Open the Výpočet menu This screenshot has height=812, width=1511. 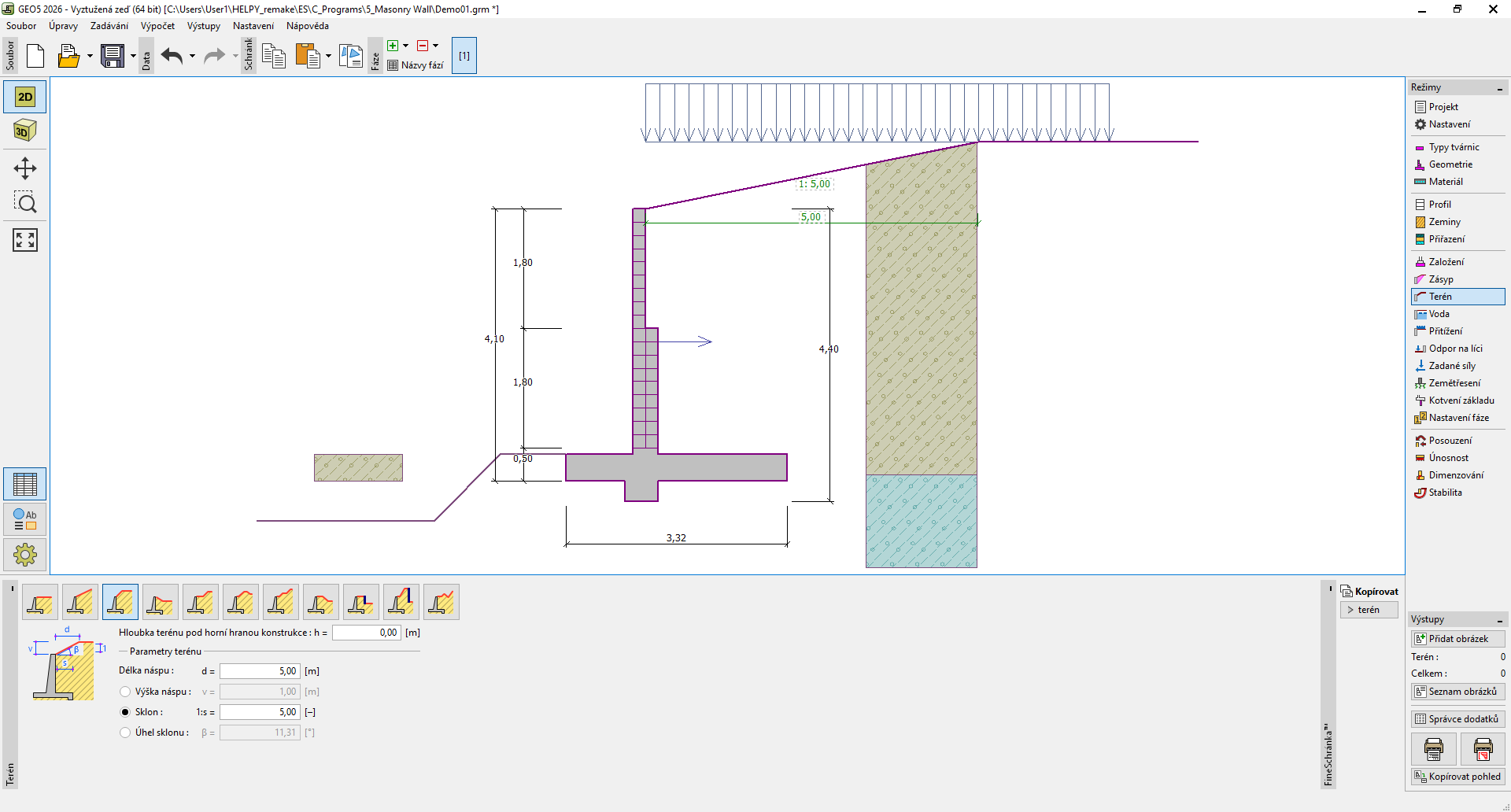[x=157, y=26]
